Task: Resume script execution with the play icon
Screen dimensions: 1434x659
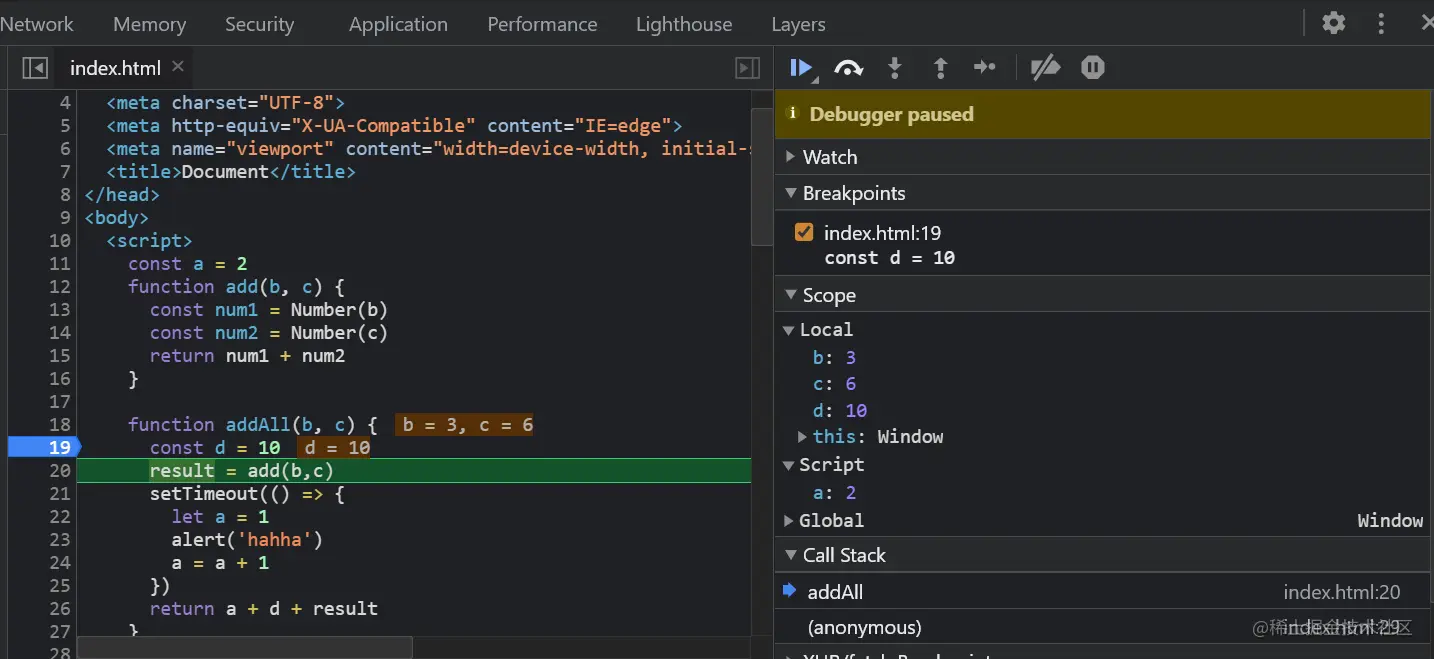Action: [800, 68]
